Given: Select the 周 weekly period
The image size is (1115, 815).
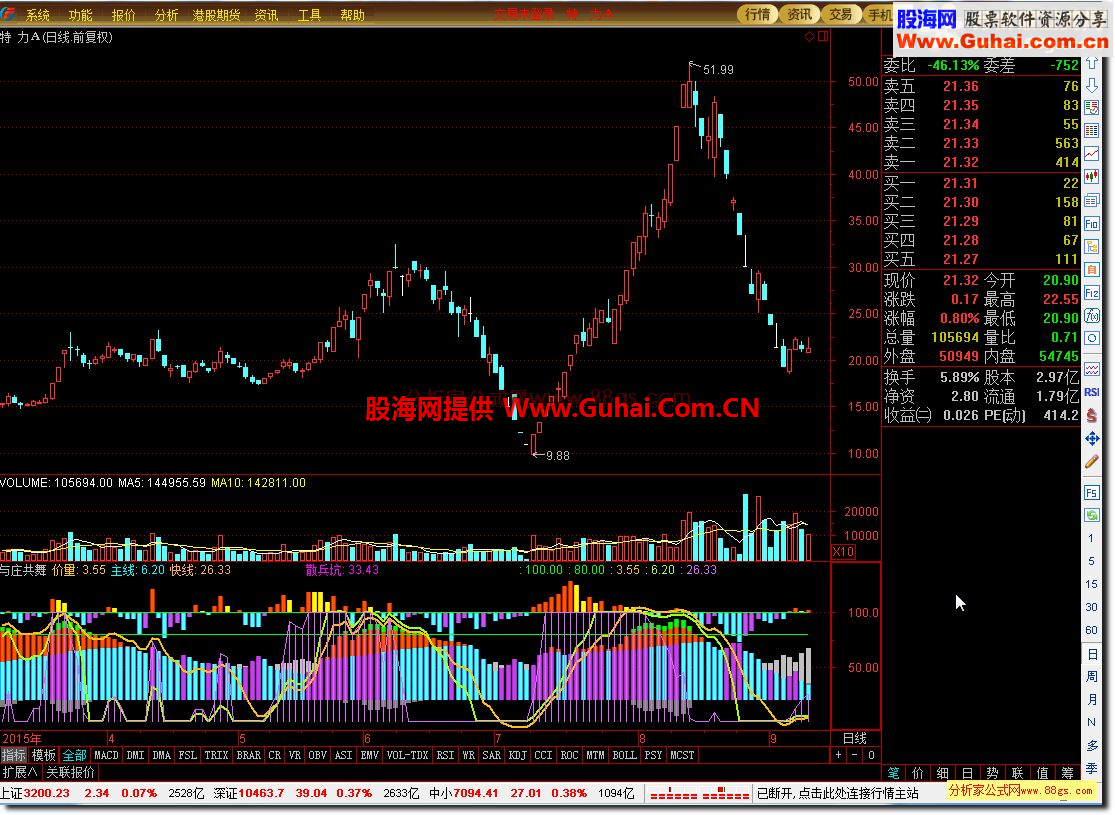Looking at the screenshot, I should click(1092, 676).
